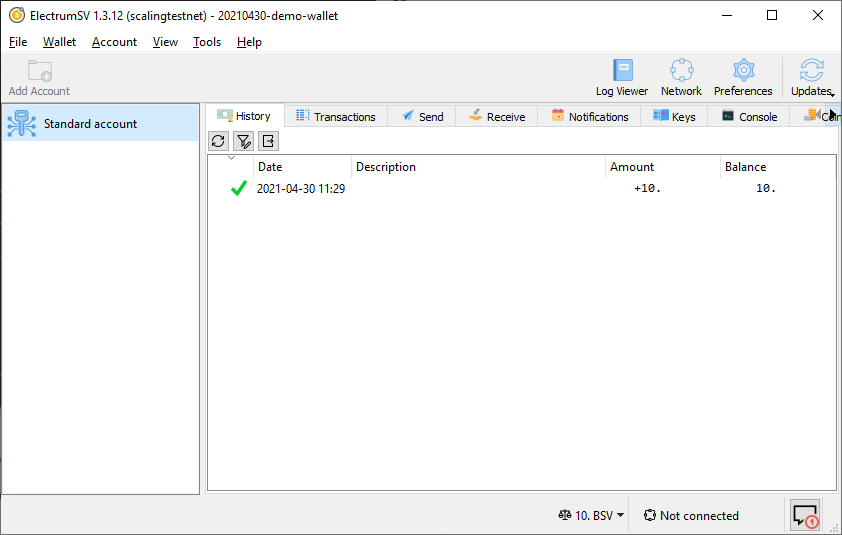Click the status column sort indicator
This screenshot has height=535, width=842.
coord(231,158)
